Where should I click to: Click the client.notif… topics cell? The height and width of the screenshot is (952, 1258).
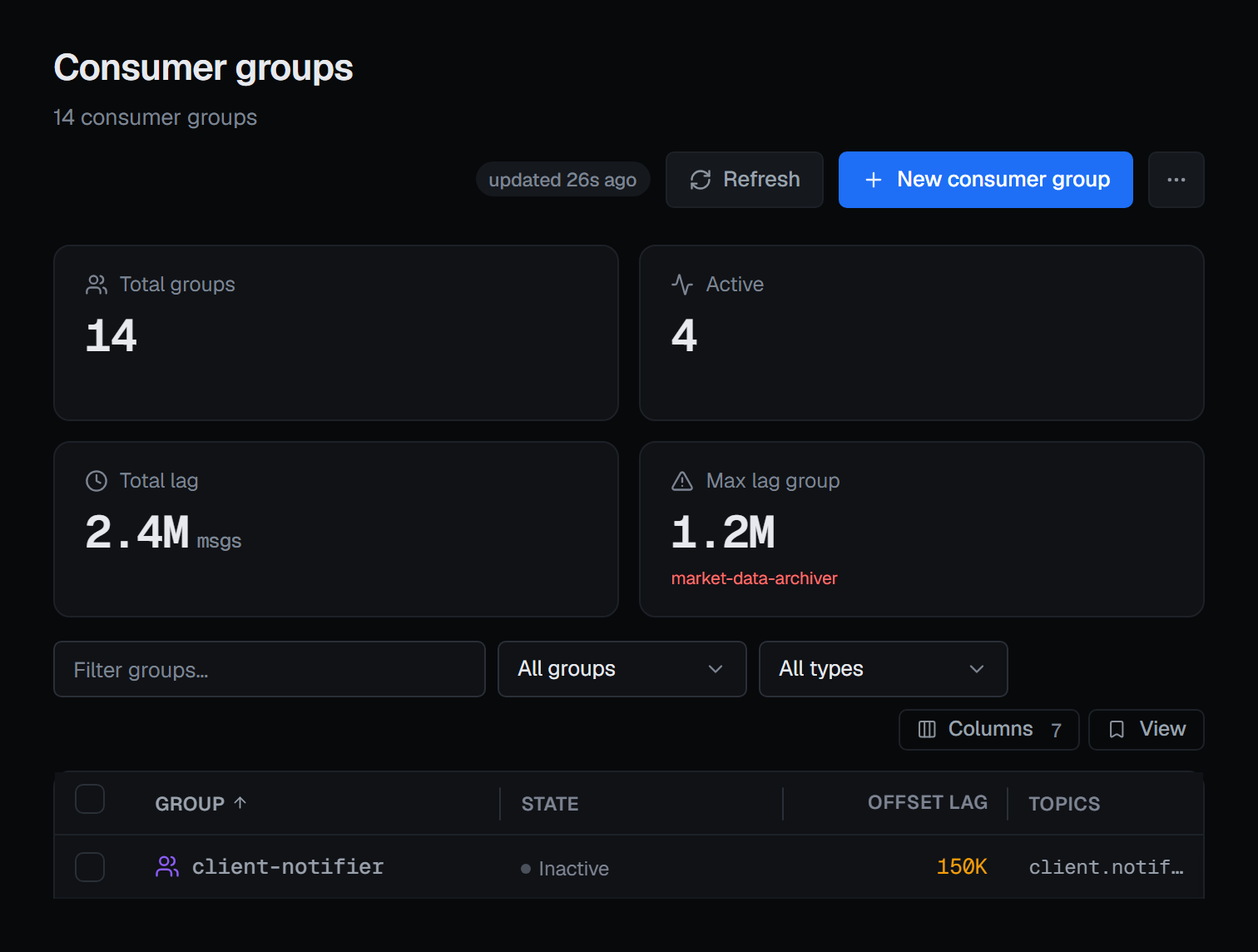(x=1106, y=867)
